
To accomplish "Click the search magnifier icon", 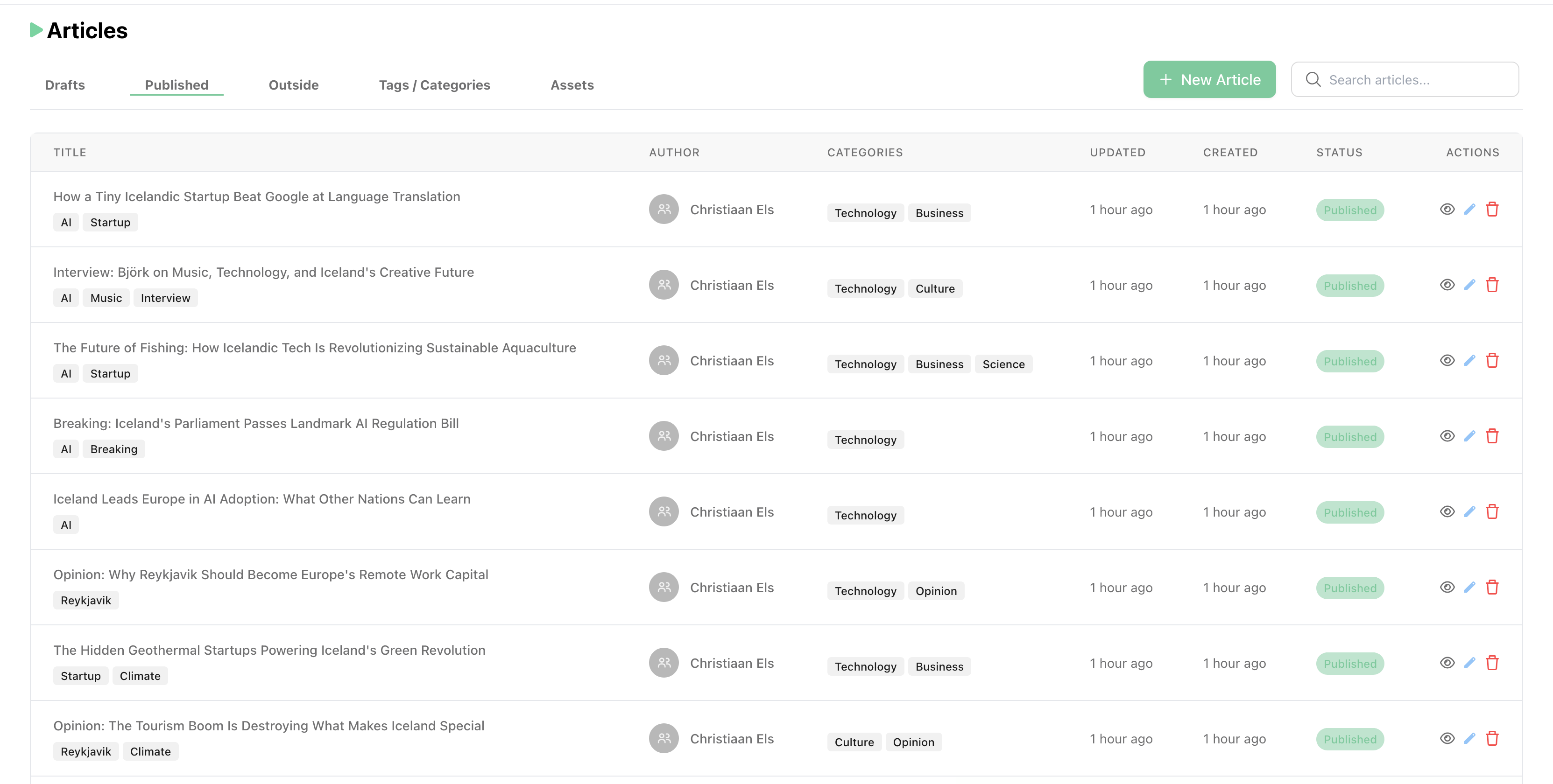I will 1313,79.
